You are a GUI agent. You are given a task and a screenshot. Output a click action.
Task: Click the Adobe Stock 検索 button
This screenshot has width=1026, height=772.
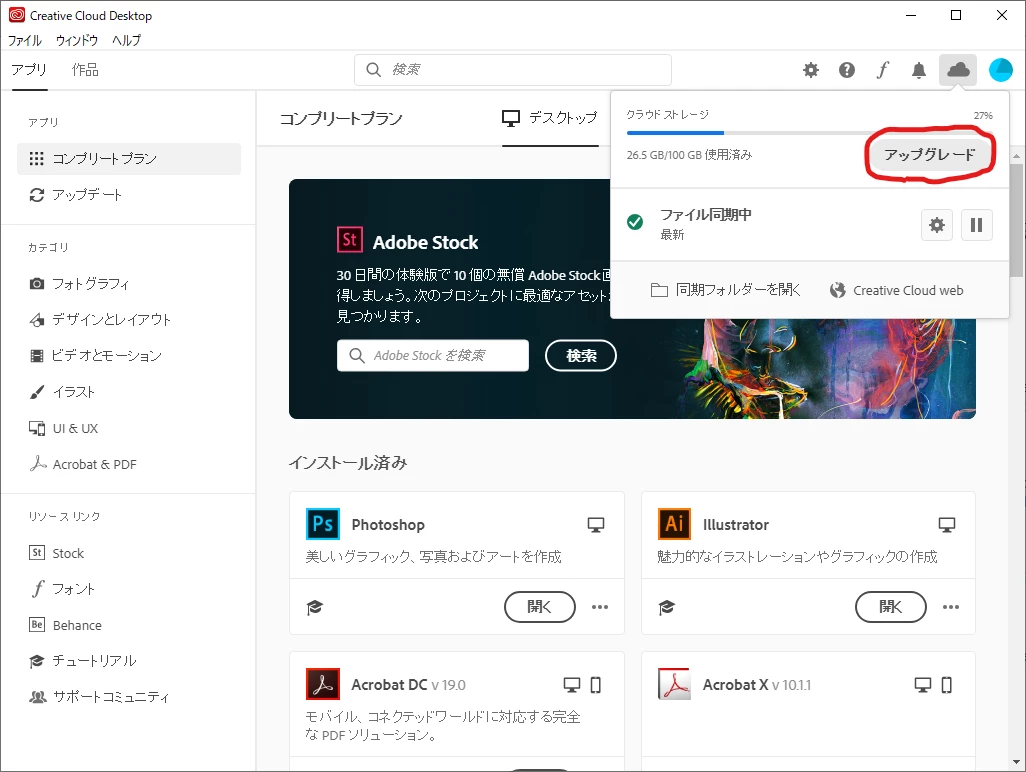581,355
